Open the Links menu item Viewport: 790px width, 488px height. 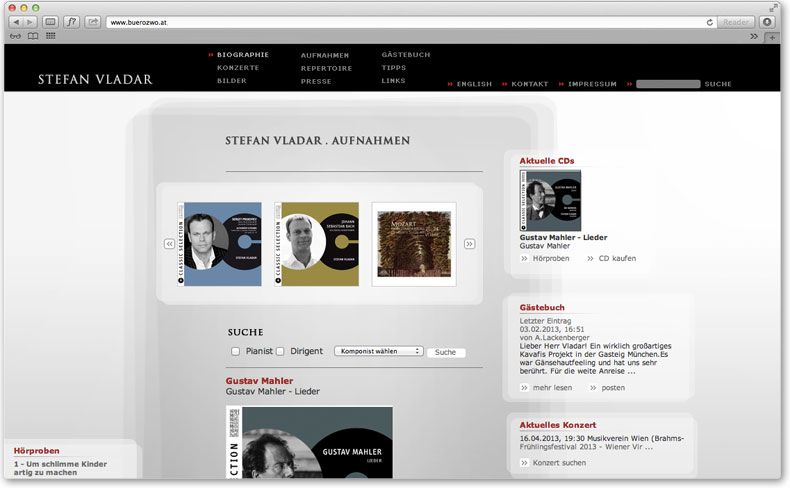click(393, 81)
